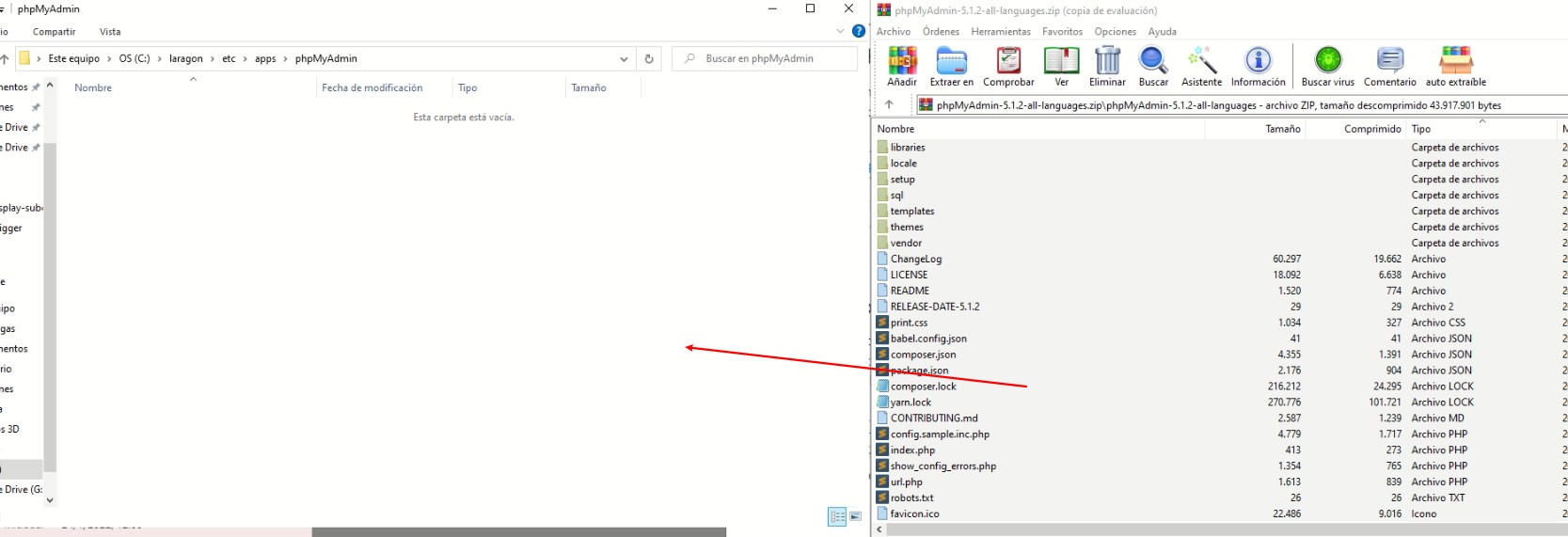Click the Buscar virus icon

click(x=1328, y=60)
